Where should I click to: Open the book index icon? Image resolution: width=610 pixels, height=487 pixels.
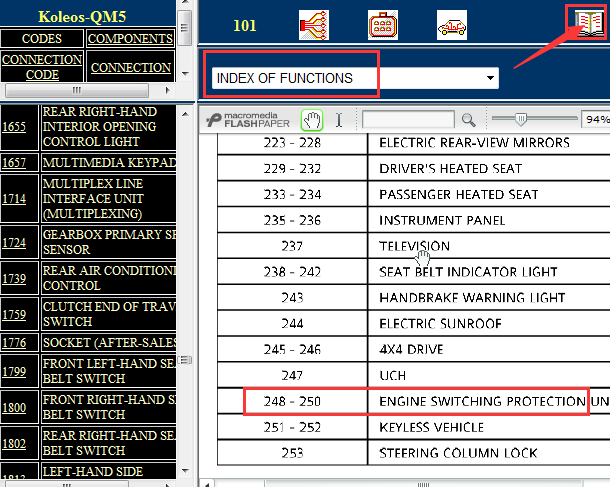584,22
